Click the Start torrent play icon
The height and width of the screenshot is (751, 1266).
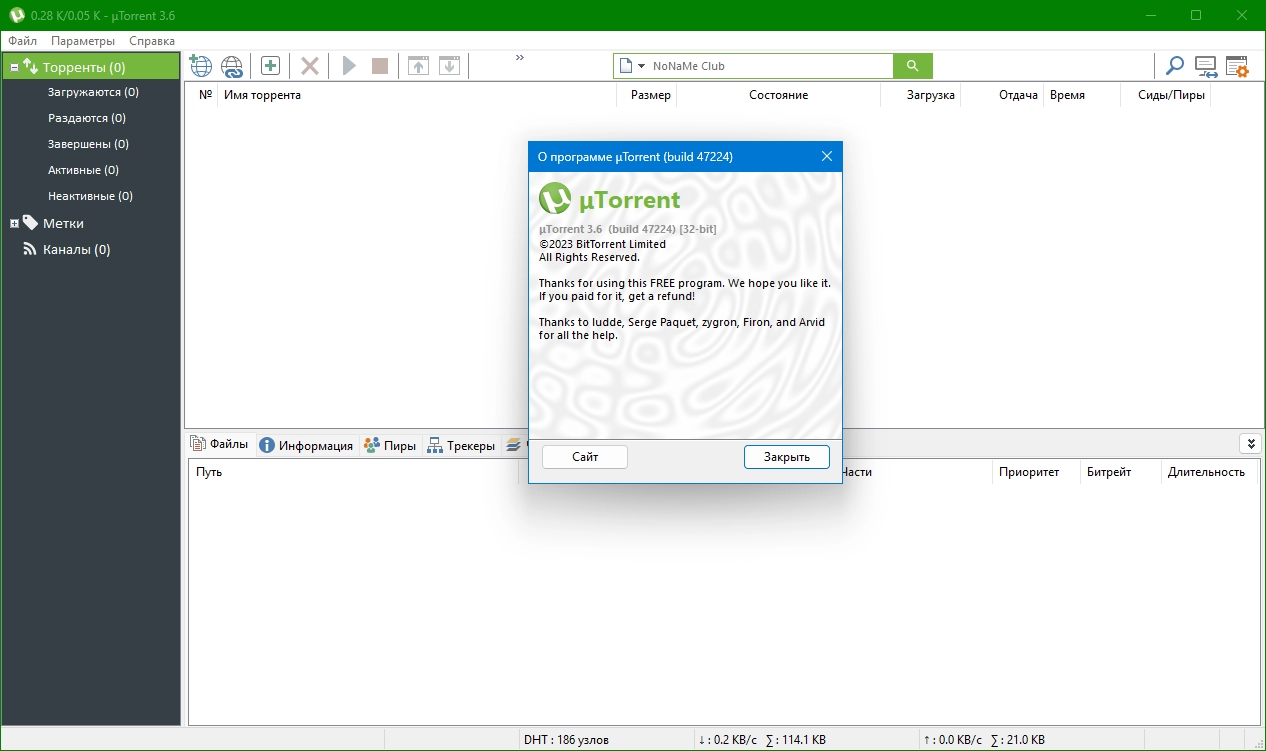click(349, 66)
